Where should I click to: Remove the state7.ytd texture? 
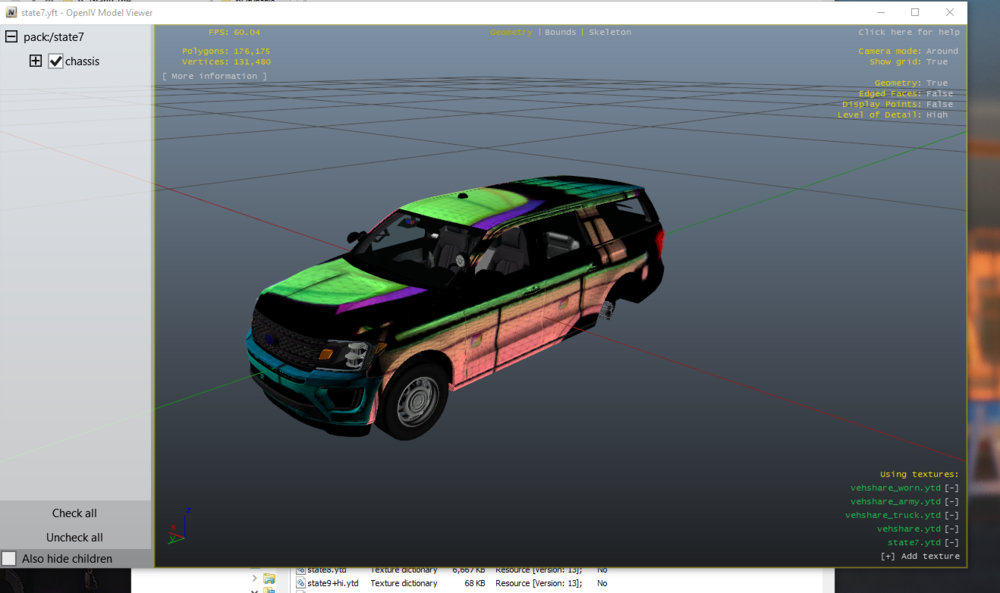point(952,541)
